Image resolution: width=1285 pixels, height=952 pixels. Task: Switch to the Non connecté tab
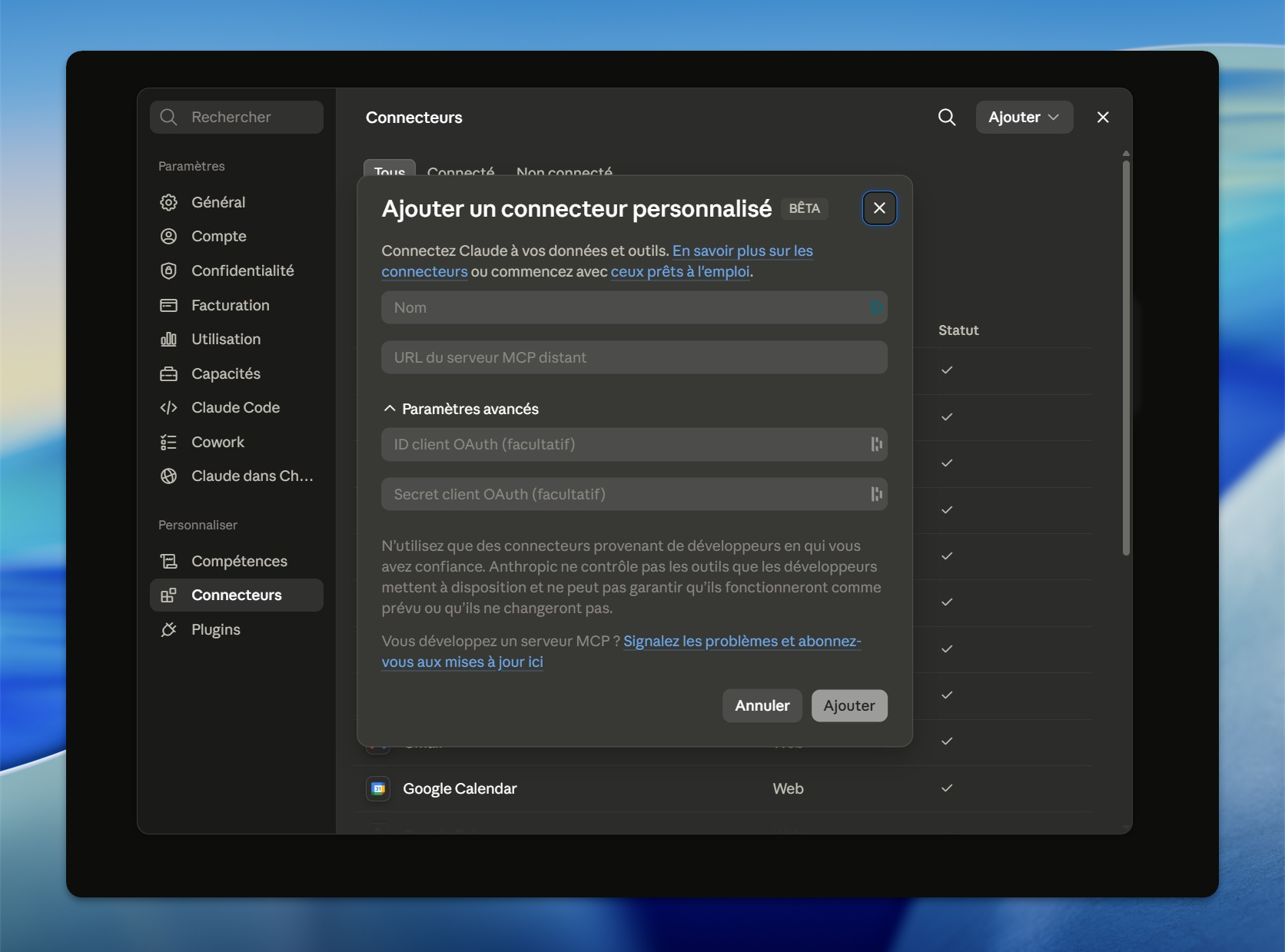tap(565, 171)
